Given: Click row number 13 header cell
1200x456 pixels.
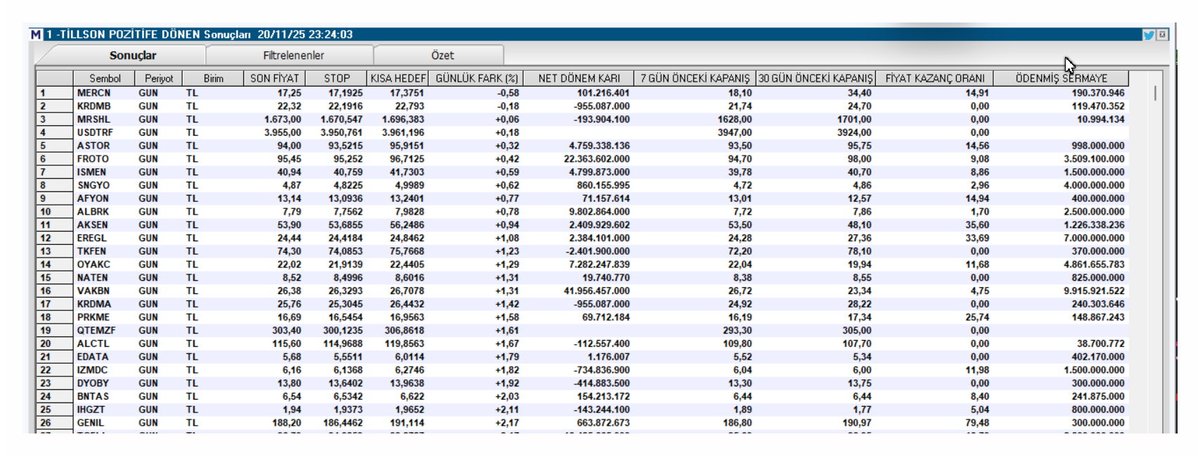Looking at the screenshot, I should click(x=55, y=250).
